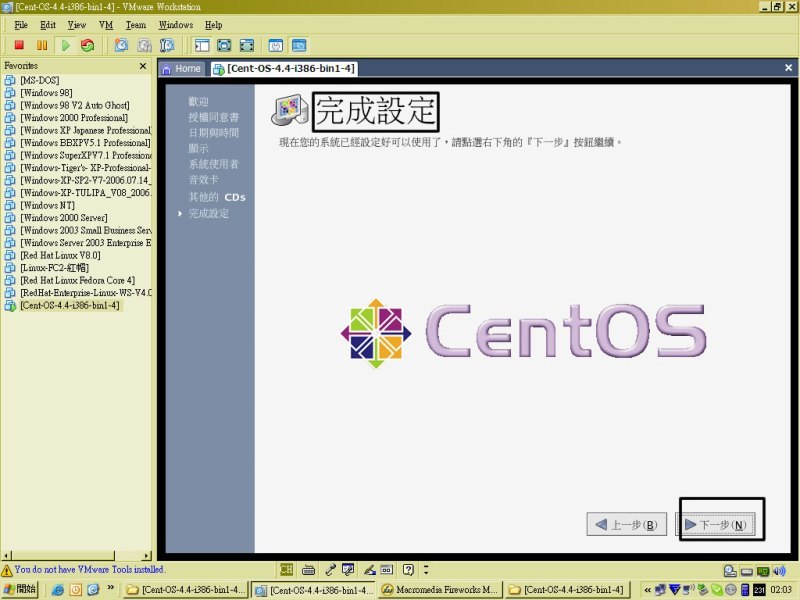Toggle the sidebar with the toolbar icon
Screen dimensions: 800x600
(x=202, y=45)
